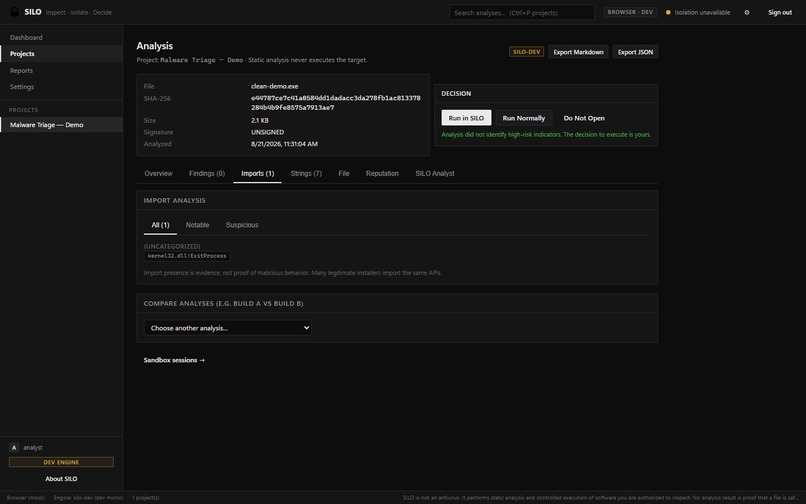Click the Browser (mock) status bar entry
This screenshot has width=806, height=504.
[x=26, y=498]
